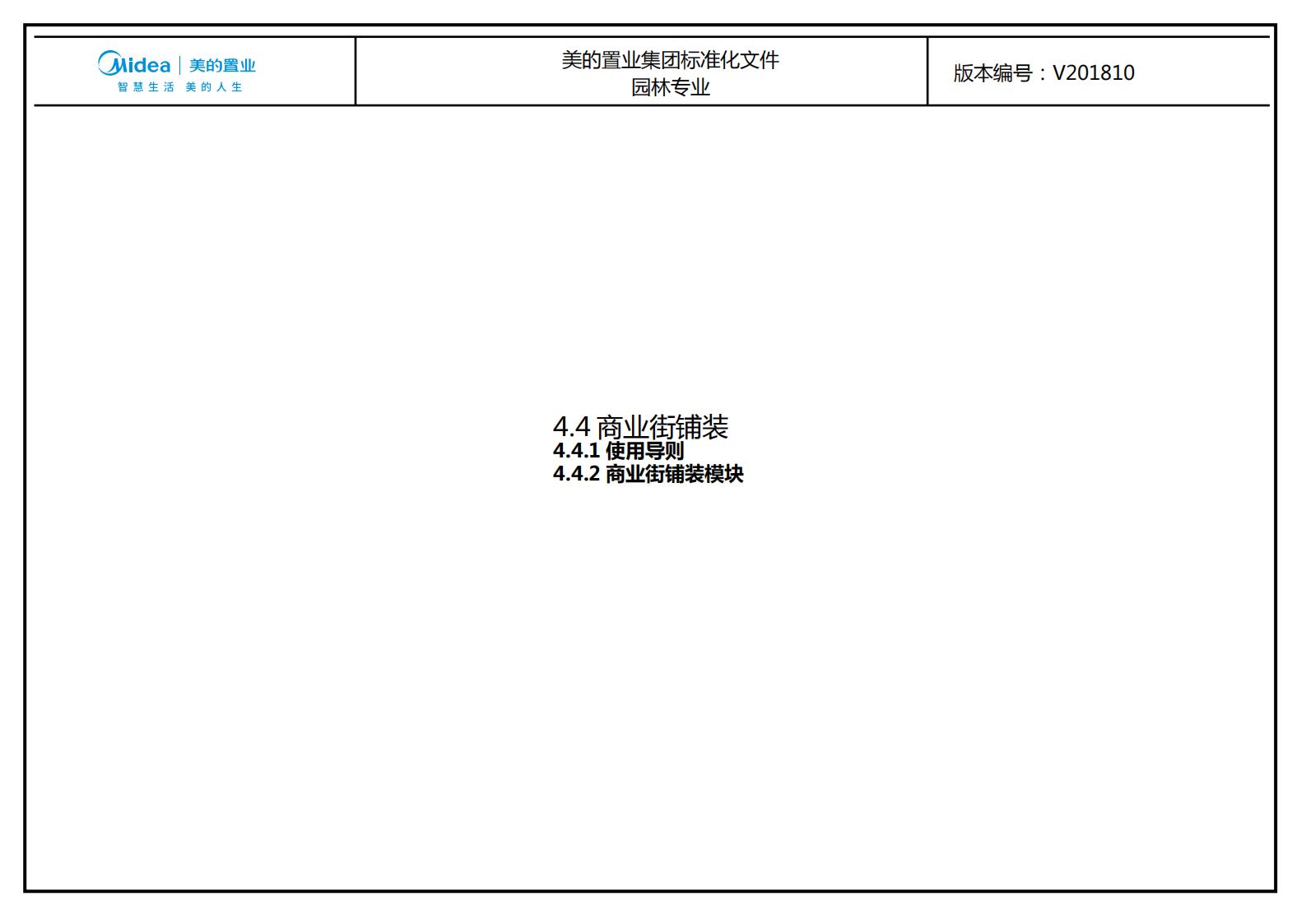Click the entry '4.4.1 使用导则'
1306x924 pixels.
(618, 451)
